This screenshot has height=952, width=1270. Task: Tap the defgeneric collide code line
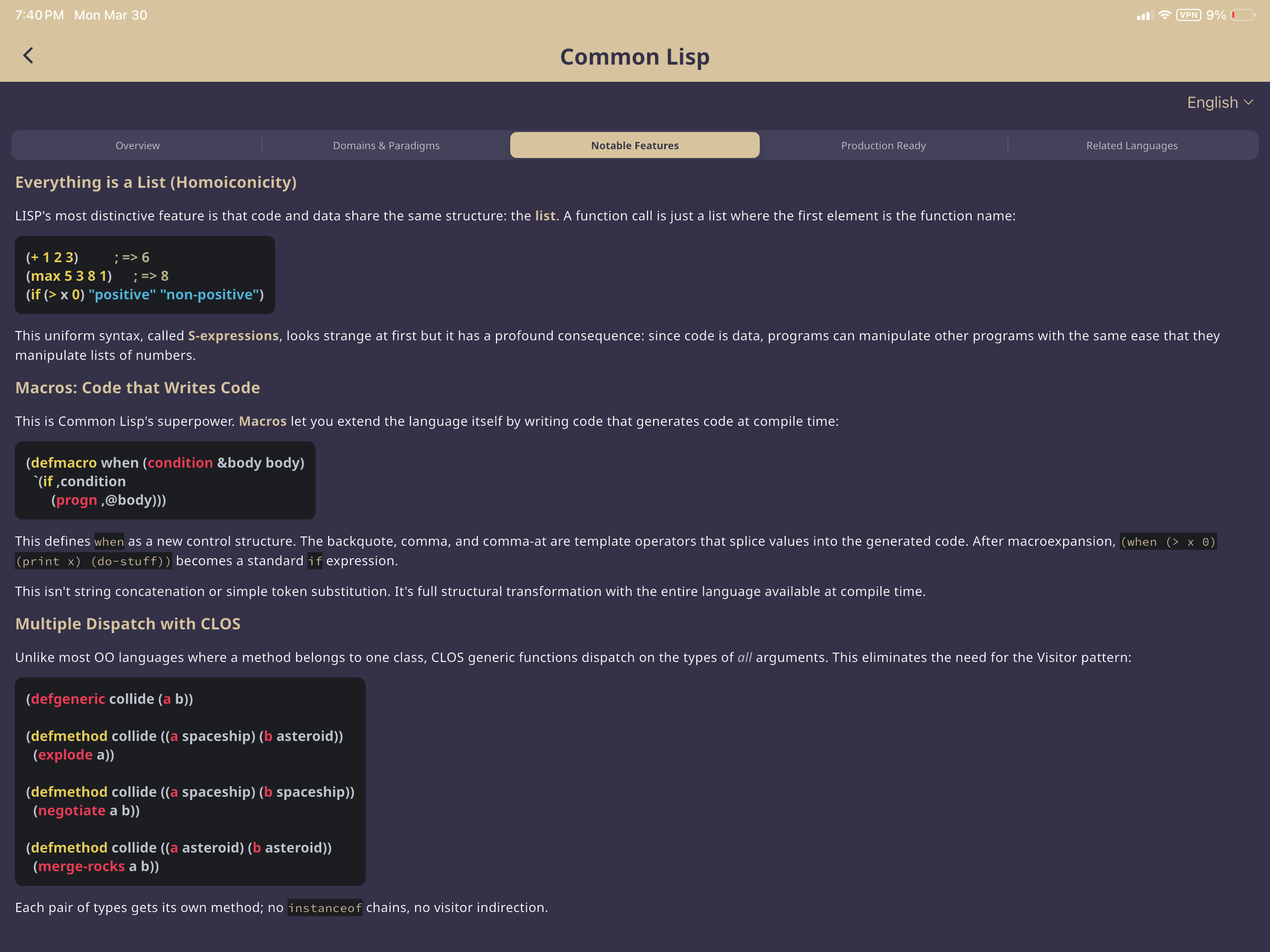coord(109,699)
